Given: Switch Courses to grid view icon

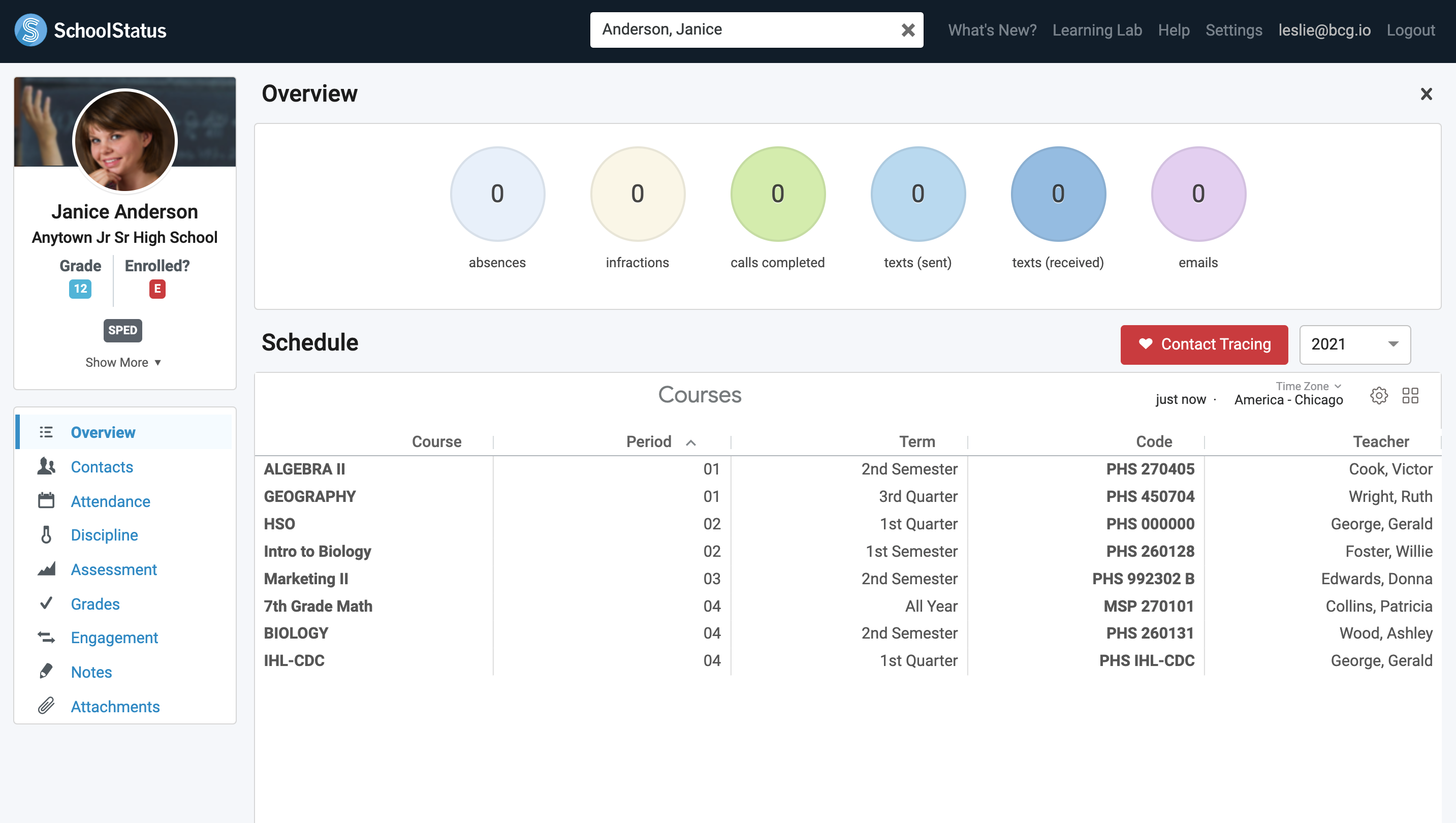Looking at the screenshot, I should (x=1410, y=395).
